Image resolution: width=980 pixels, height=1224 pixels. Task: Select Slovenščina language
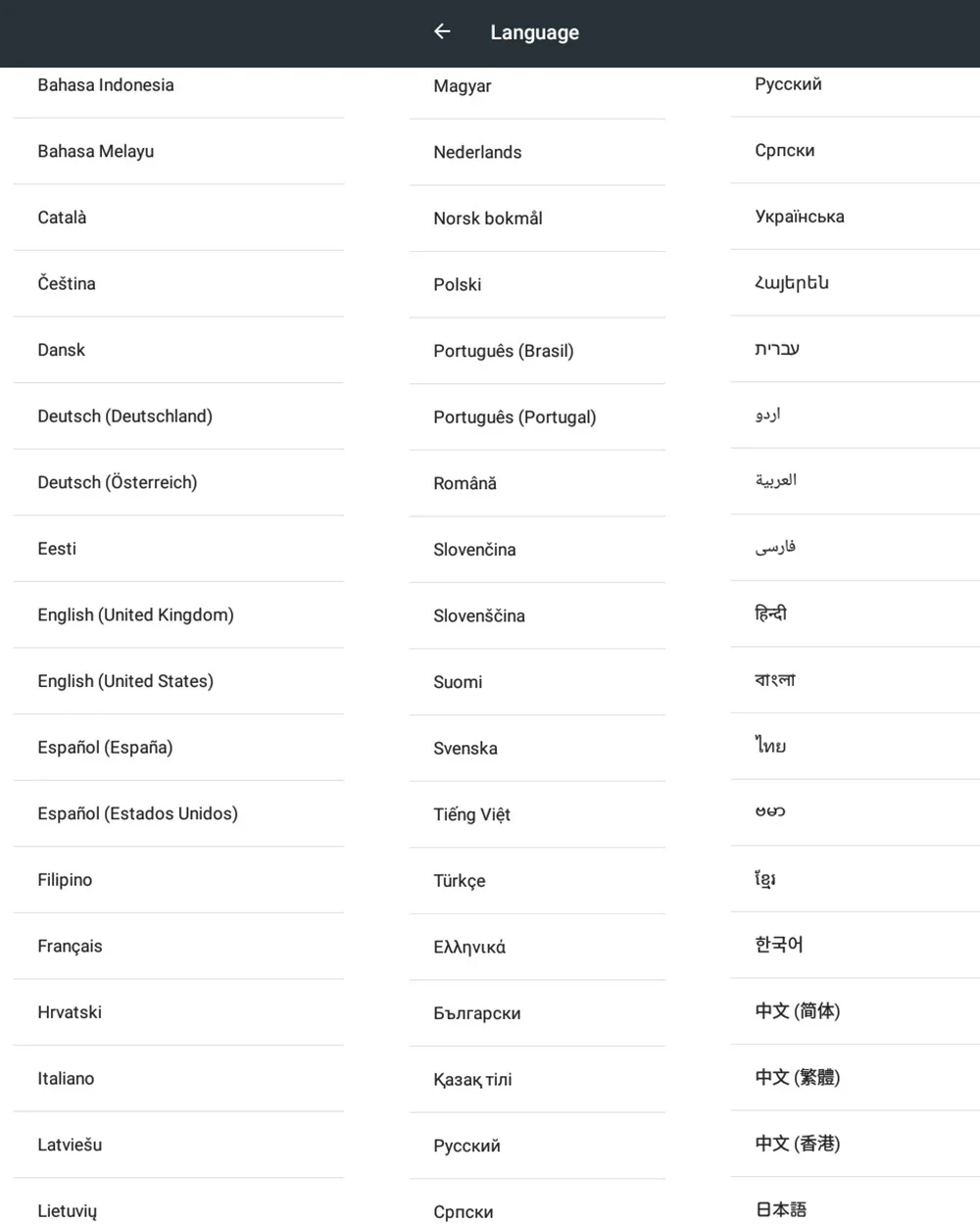tap(537, 615)
